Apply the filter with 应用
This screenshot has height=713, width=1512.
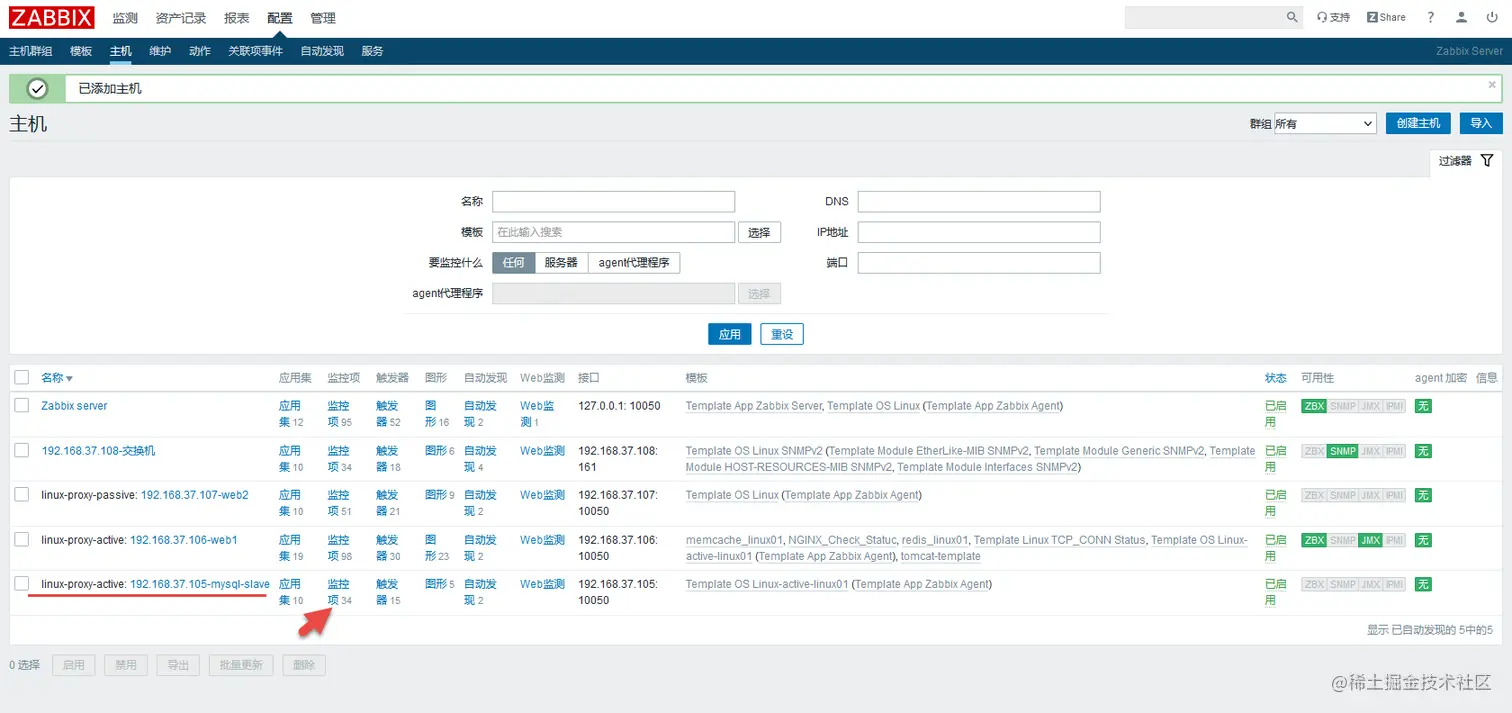point(730,334)
